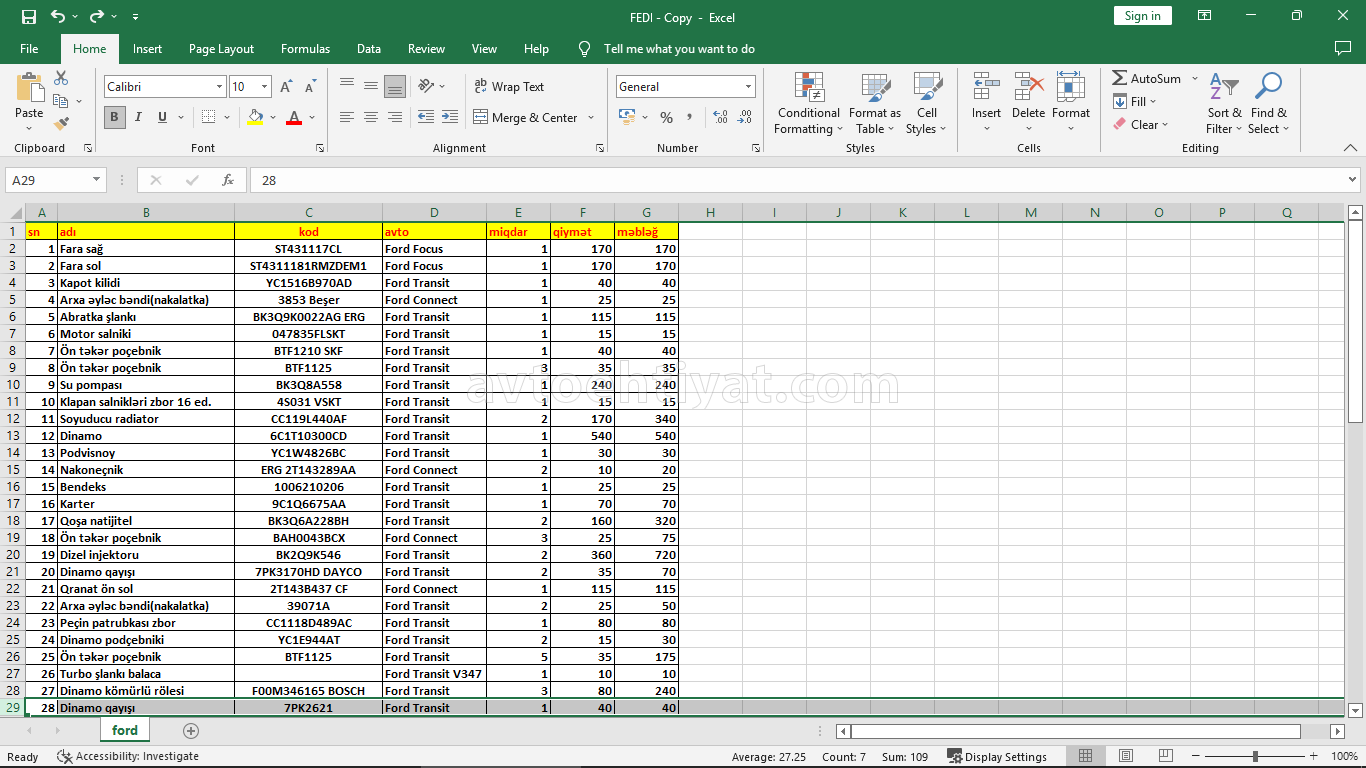Viewport: 1366px width, 768px height.
Task: Apply comma style number format
Action: (x=691, y=117)
